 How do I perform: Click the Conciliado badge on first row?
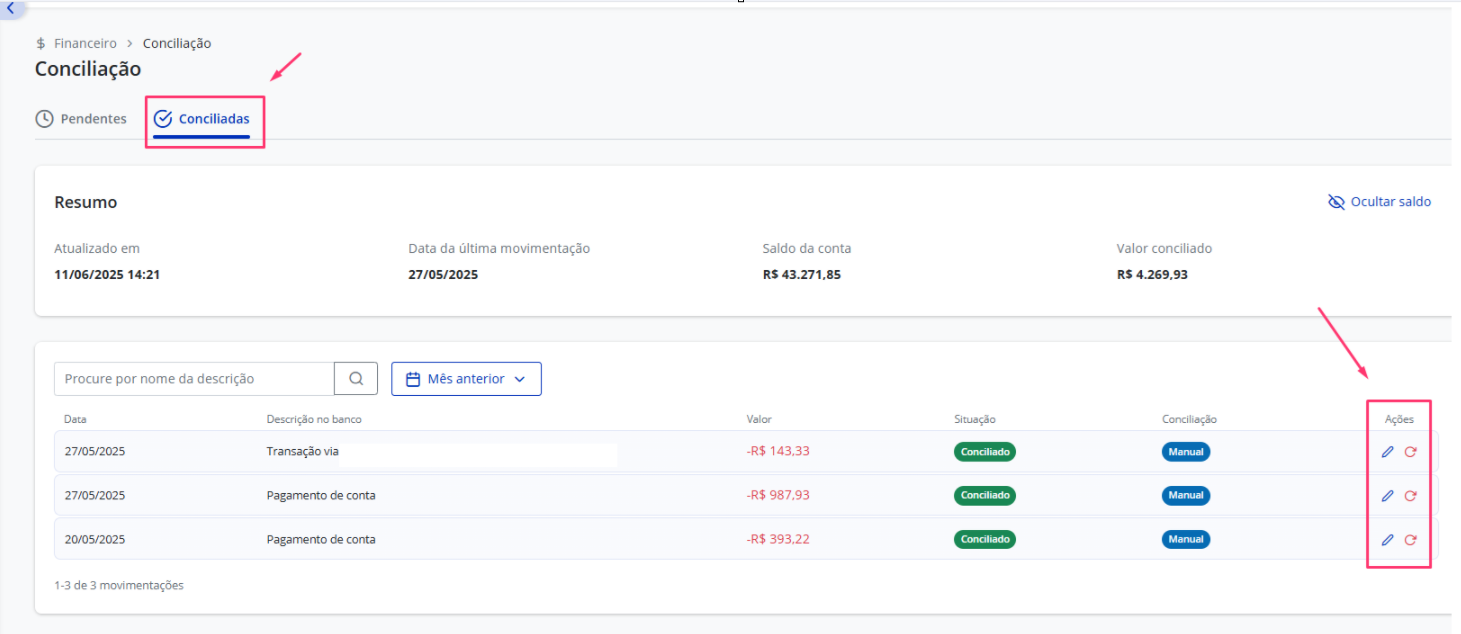tap(985, 452)
